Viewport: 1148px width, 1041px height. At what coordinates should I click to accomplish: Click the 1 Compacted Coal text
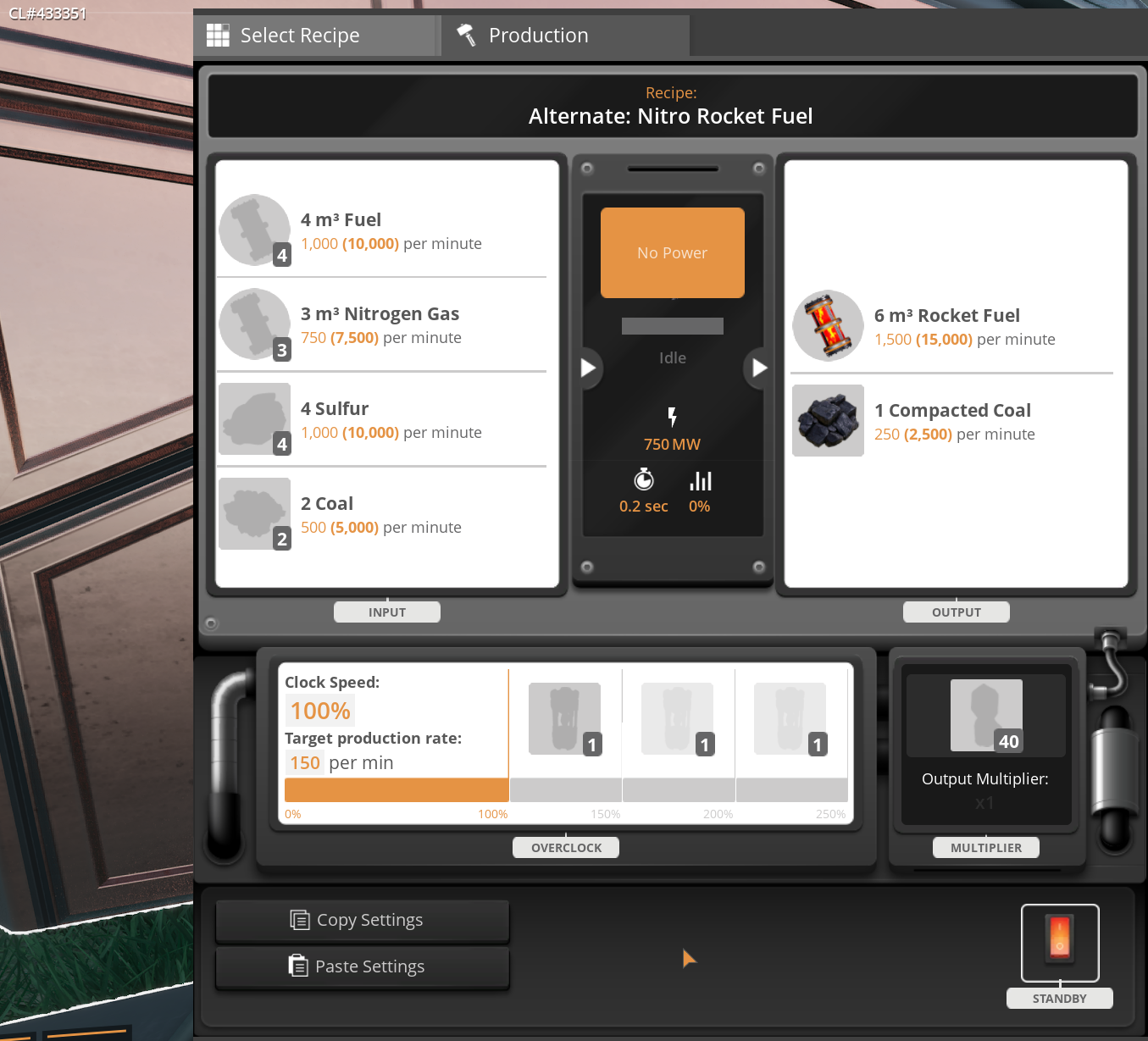(952, 411)
